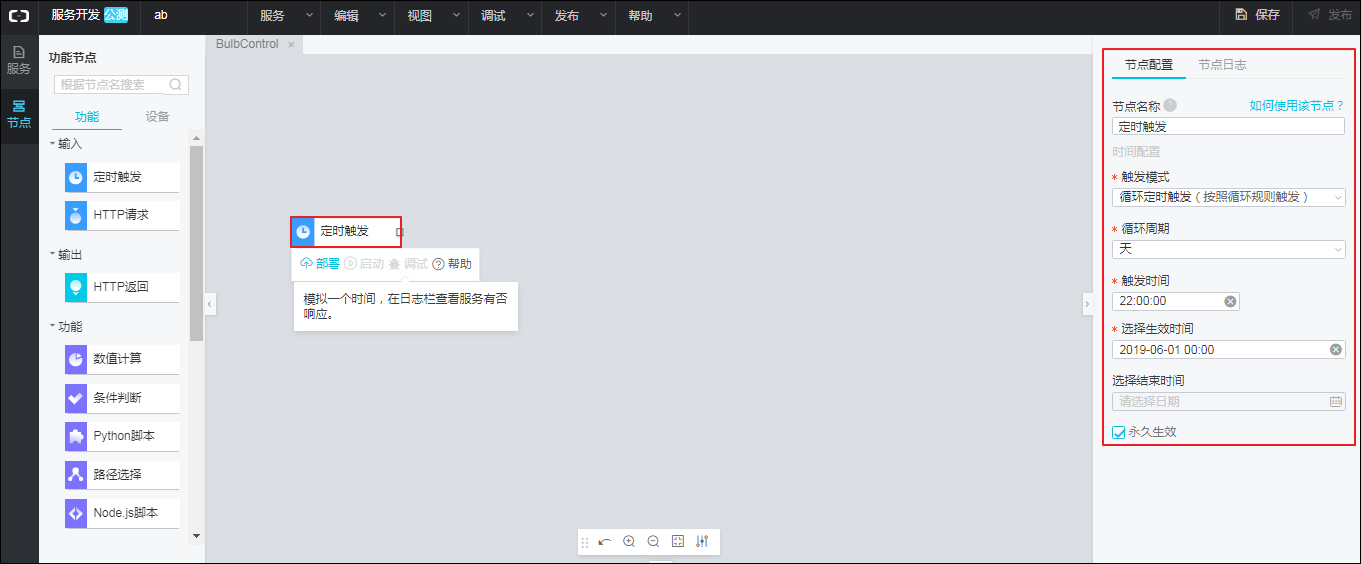Click 调试 in the node action bar
The height and width of the screenshot is (564, 1361).
pyautogui.click(x=408, y=264)
